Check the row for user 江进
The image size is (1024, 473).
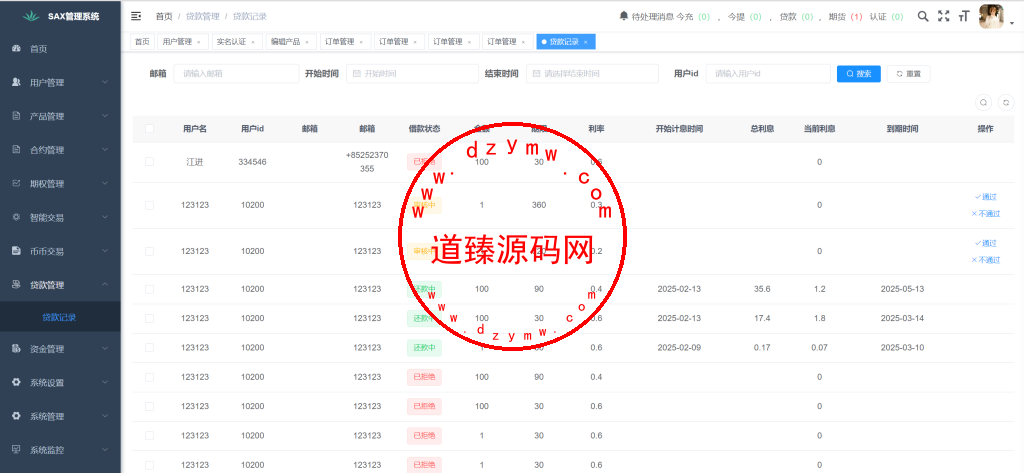150,161
